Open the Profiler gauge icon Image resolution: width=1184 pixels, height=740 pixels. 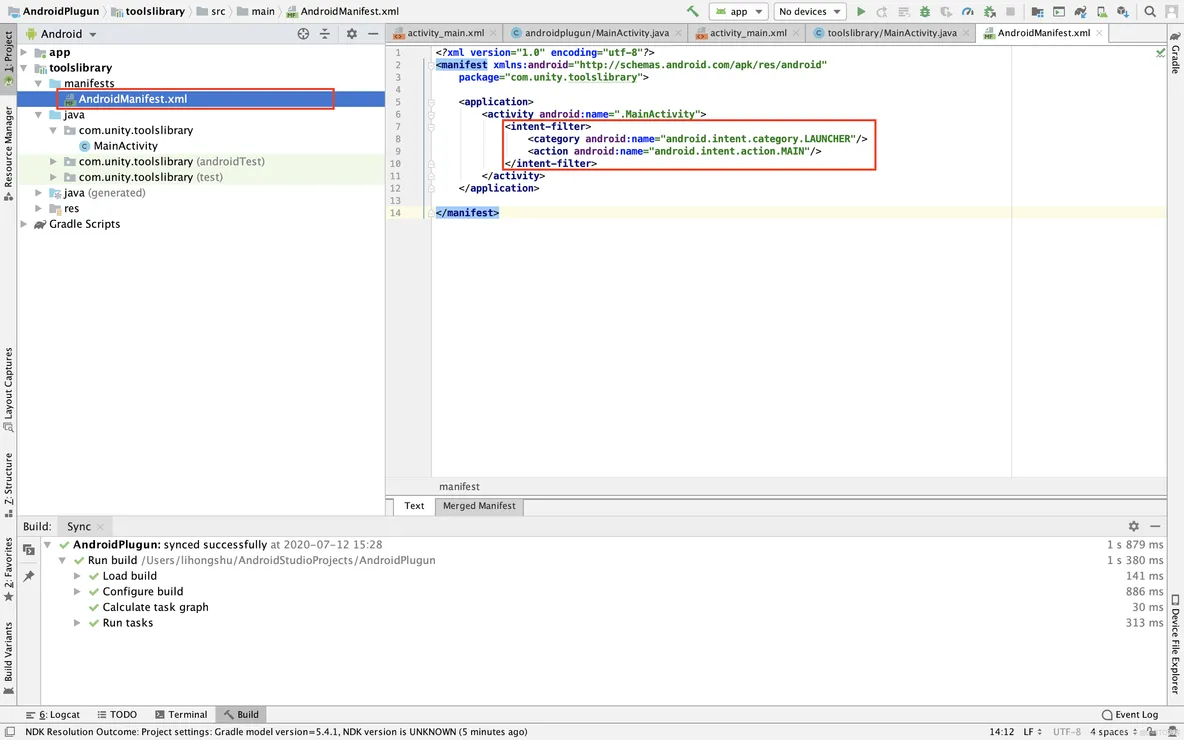967,11
